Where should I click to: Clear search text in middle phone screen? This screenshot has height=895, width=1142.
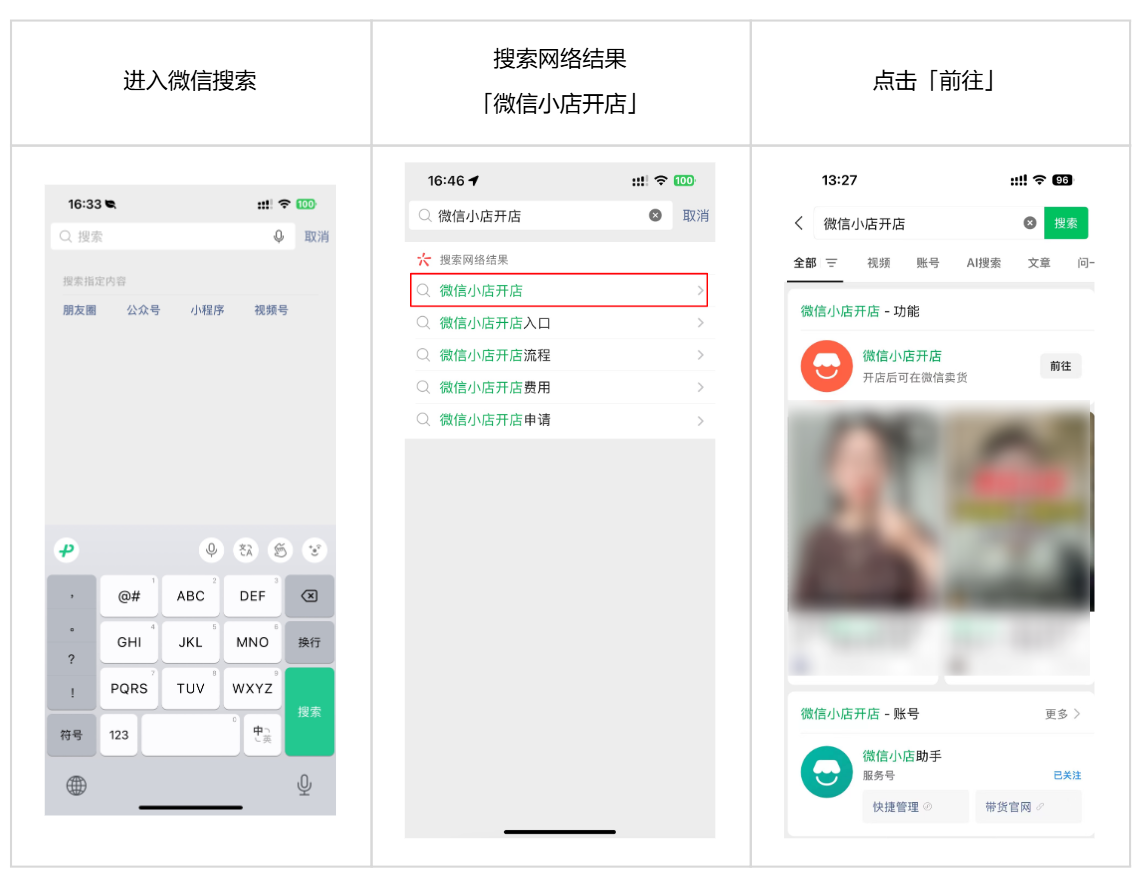(x=655, y=216)
